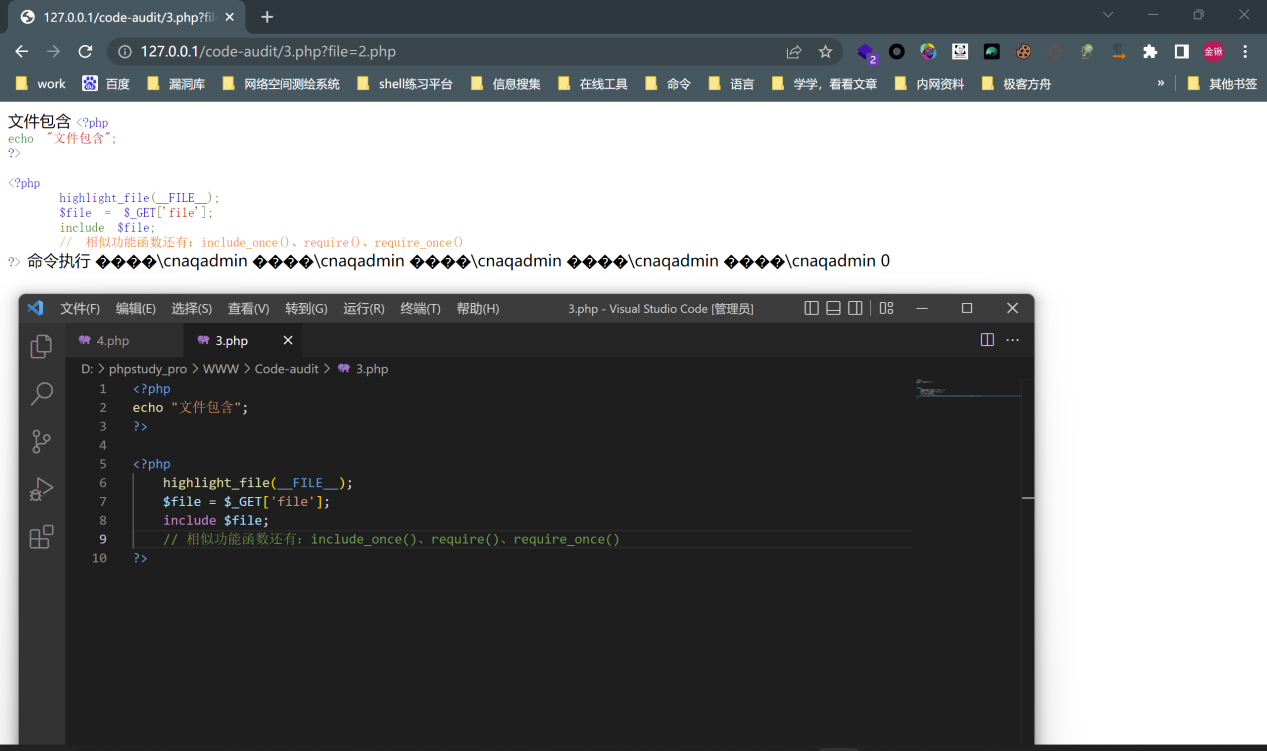Show hidden bookmarks with the double chevron
The height and width of the screenshot is (751, 1267).
[1161, 83]
